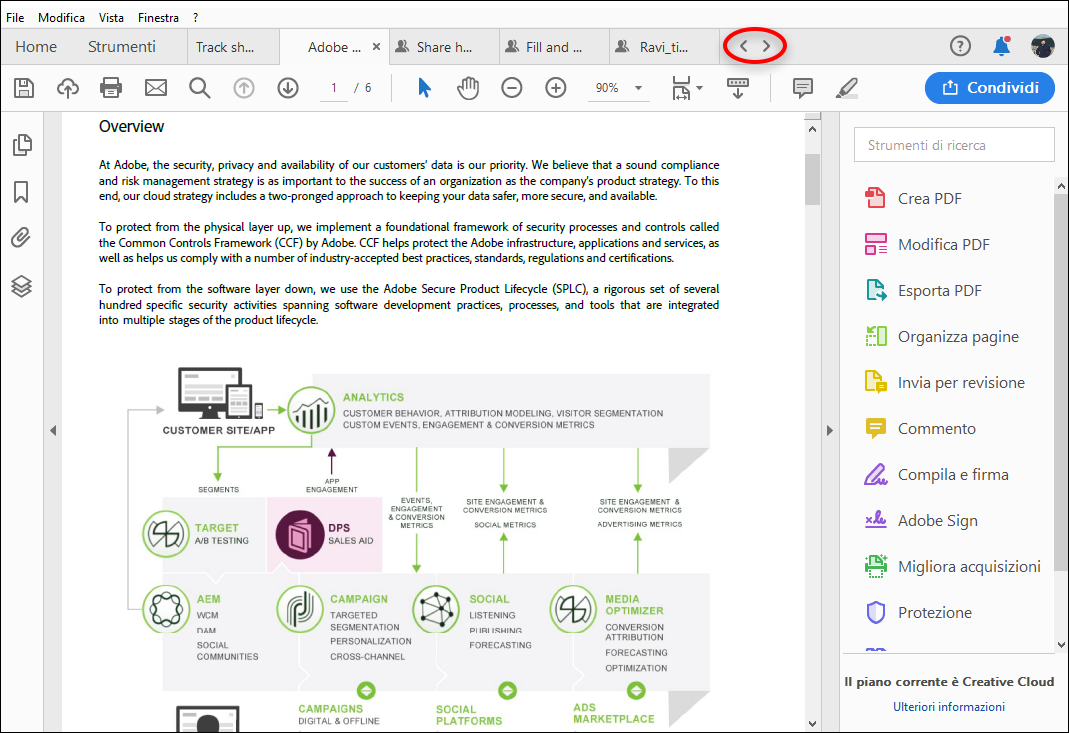Click the fit page width icon
This screenshot has height=733, width=1069.
point(681,88)
